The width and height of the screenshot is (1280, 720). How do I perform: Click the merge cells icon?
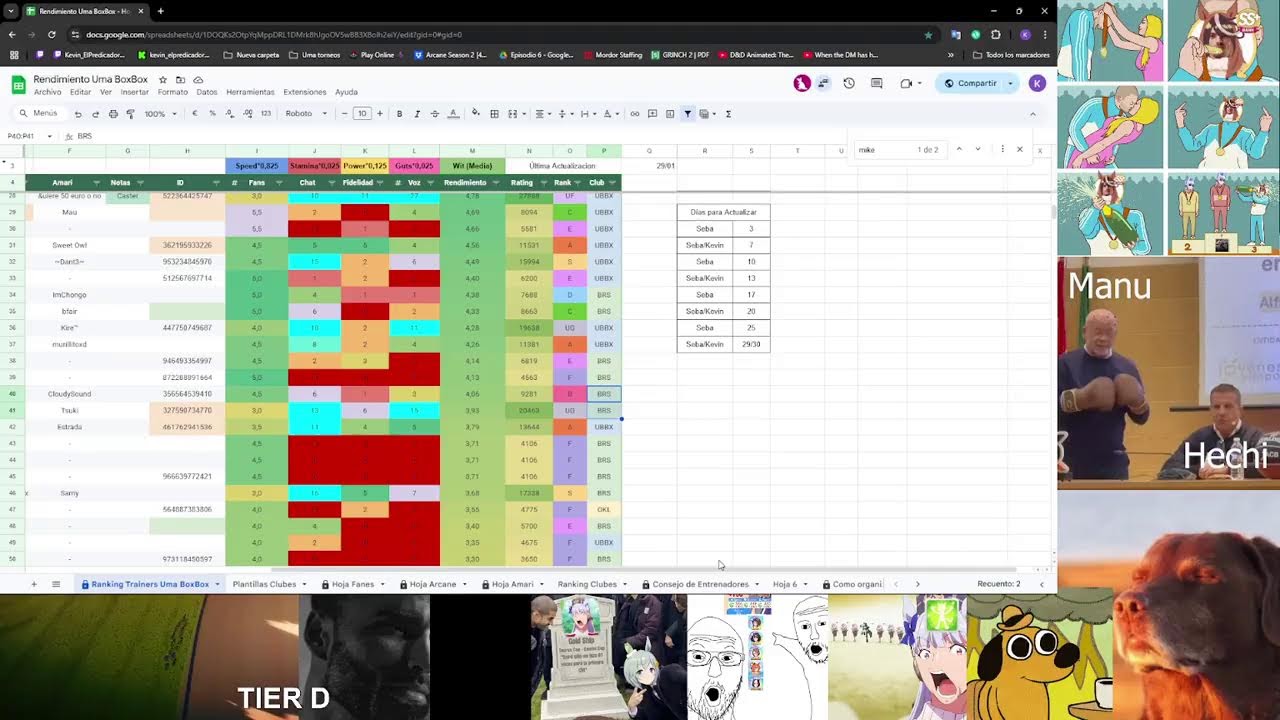[512, 114]
